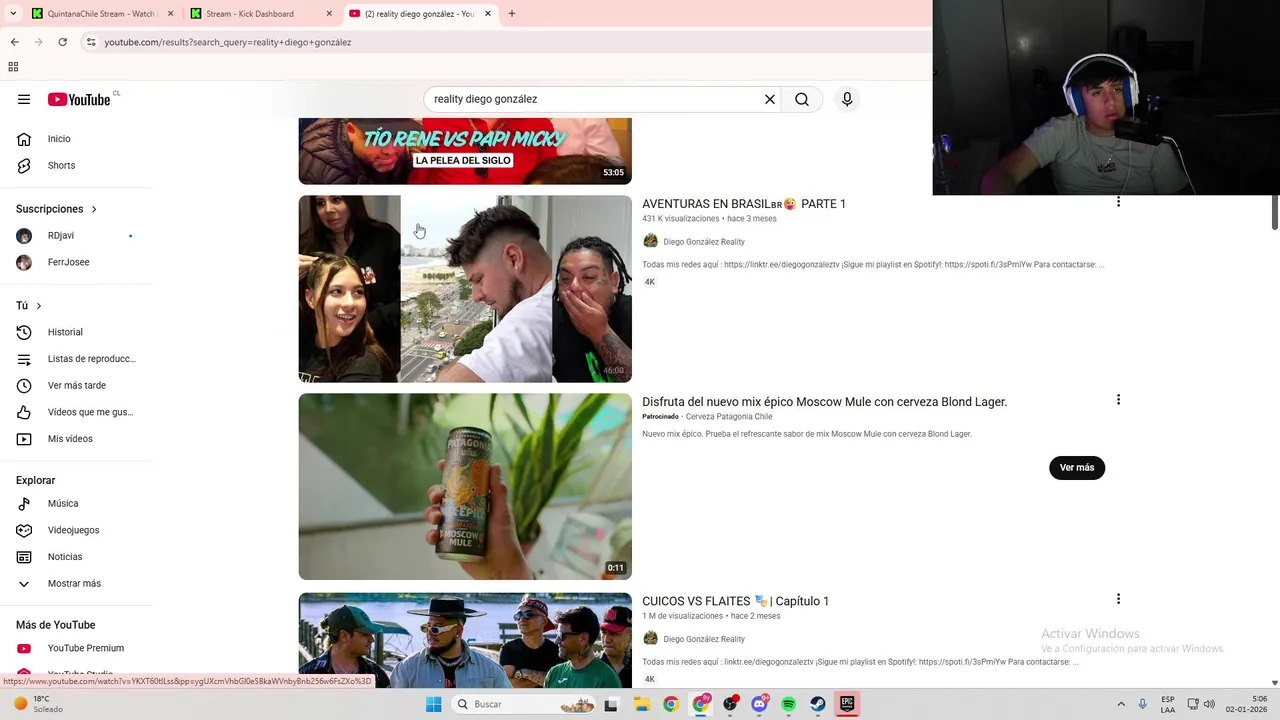This screenshot has height=720, width=1280.
Task: Reload the page with browser refresh button
Action: (62, 42)
